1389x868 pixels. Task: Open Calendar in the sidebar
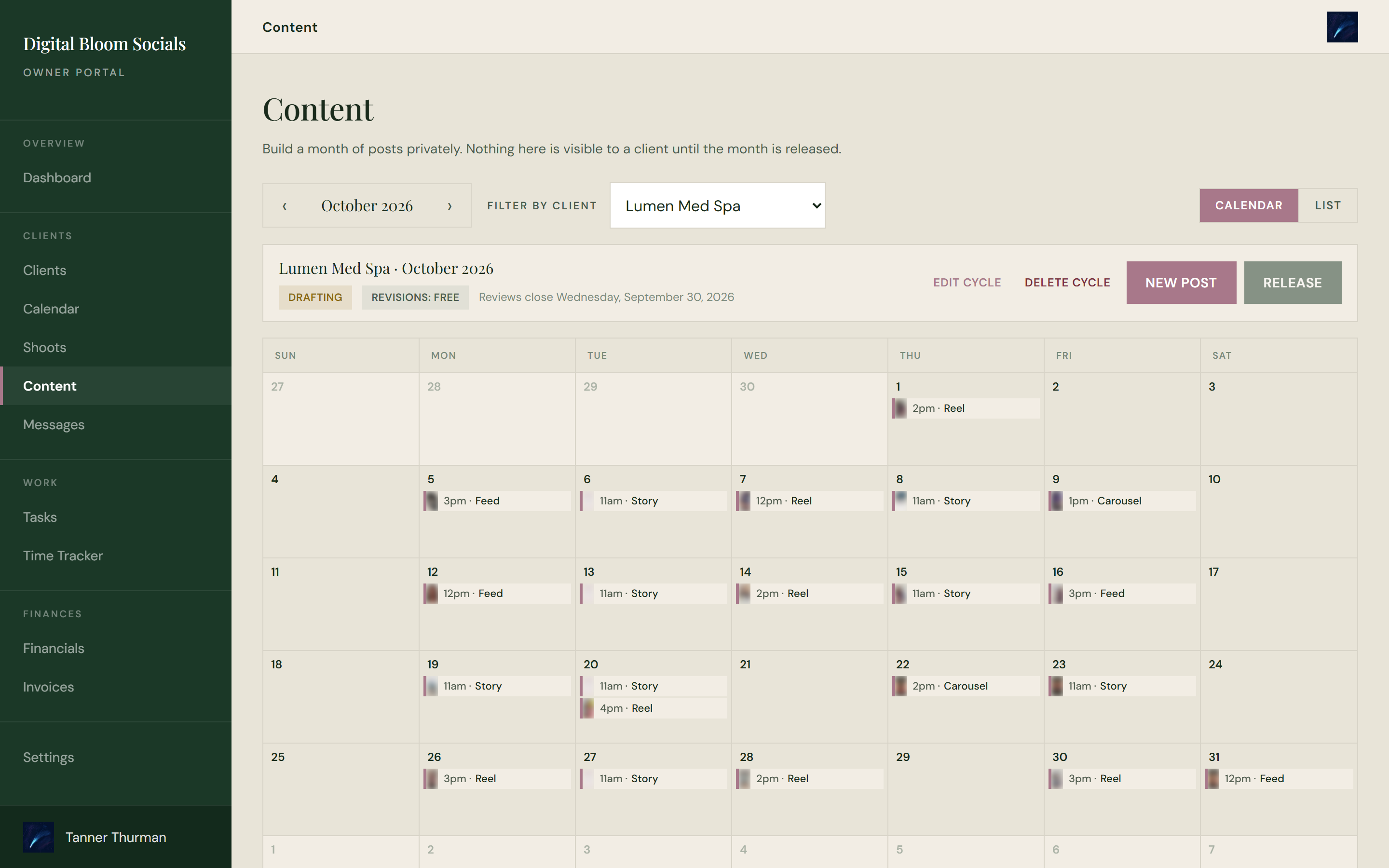tap(115, 309)
